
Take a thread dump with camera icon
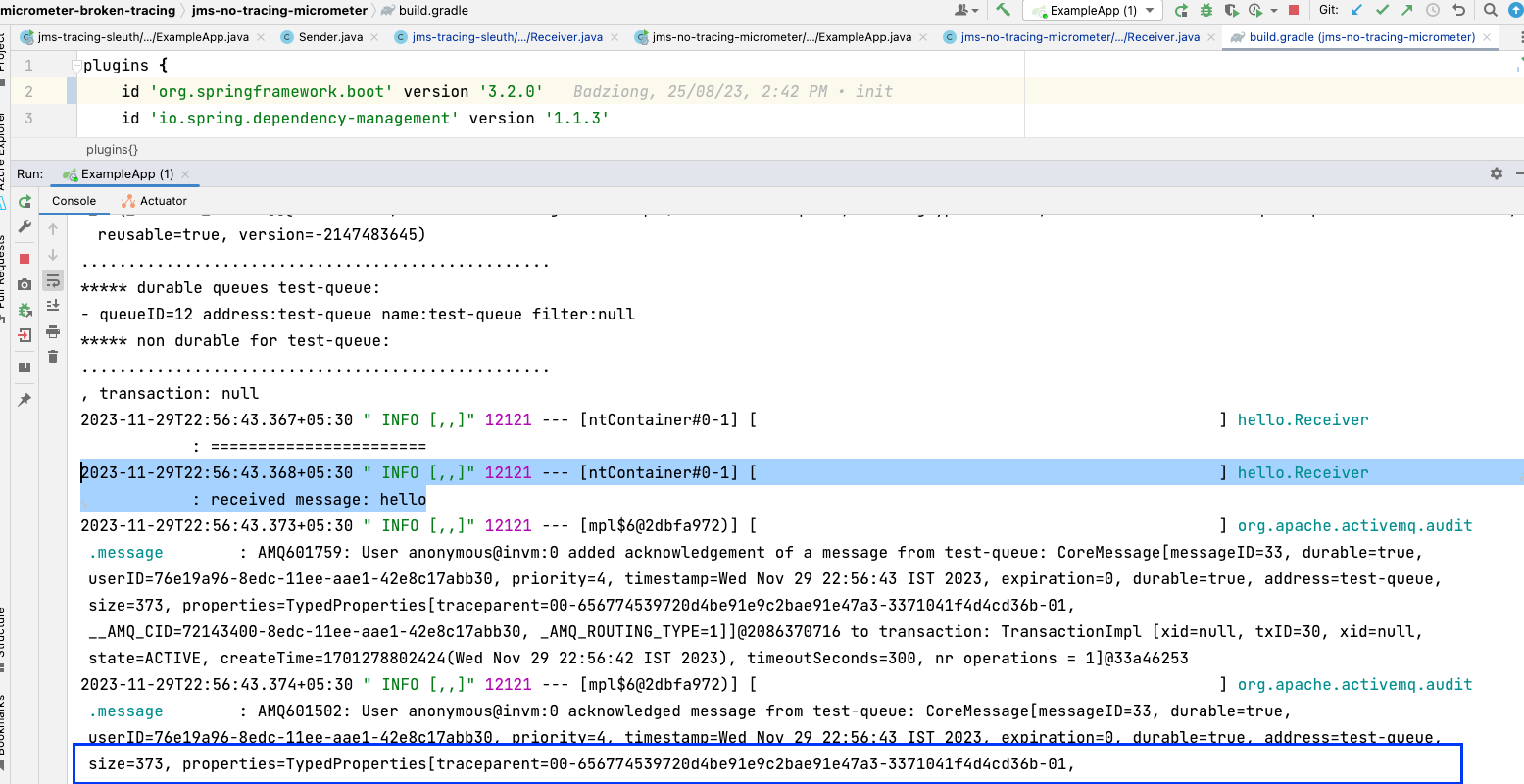tap(25, 284)
